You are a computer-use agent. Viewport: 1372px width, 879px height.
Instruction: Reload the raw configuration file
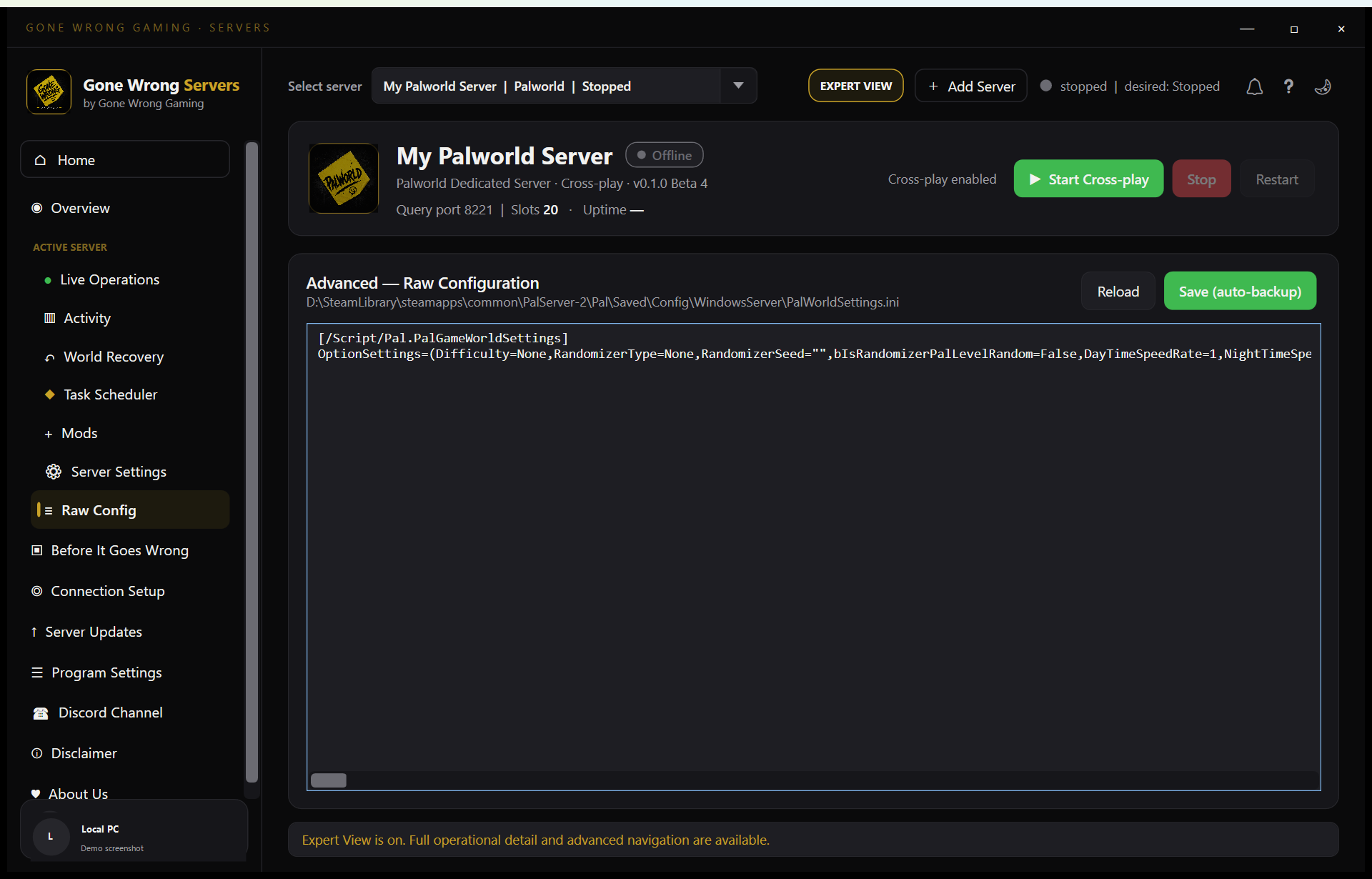pyautogui.click(x=1118, y=291)
